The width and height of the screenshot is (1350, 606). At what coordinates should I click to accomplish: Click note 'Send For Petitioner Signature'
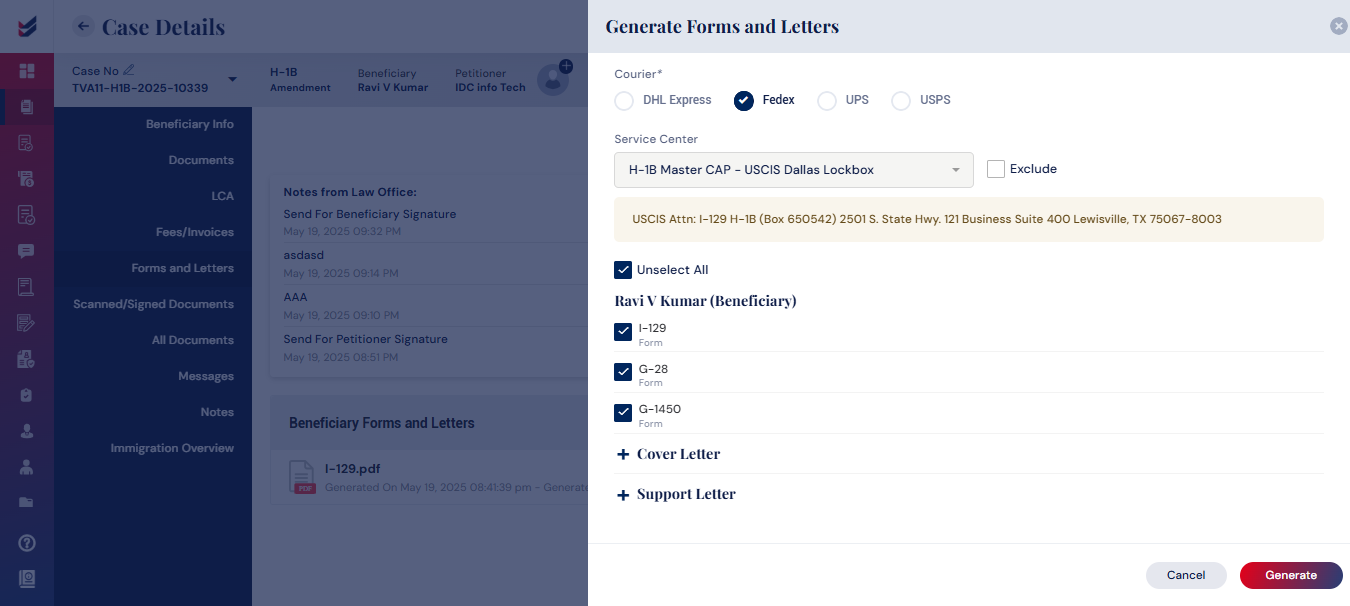pyautogui.click(x=365, y=339)
